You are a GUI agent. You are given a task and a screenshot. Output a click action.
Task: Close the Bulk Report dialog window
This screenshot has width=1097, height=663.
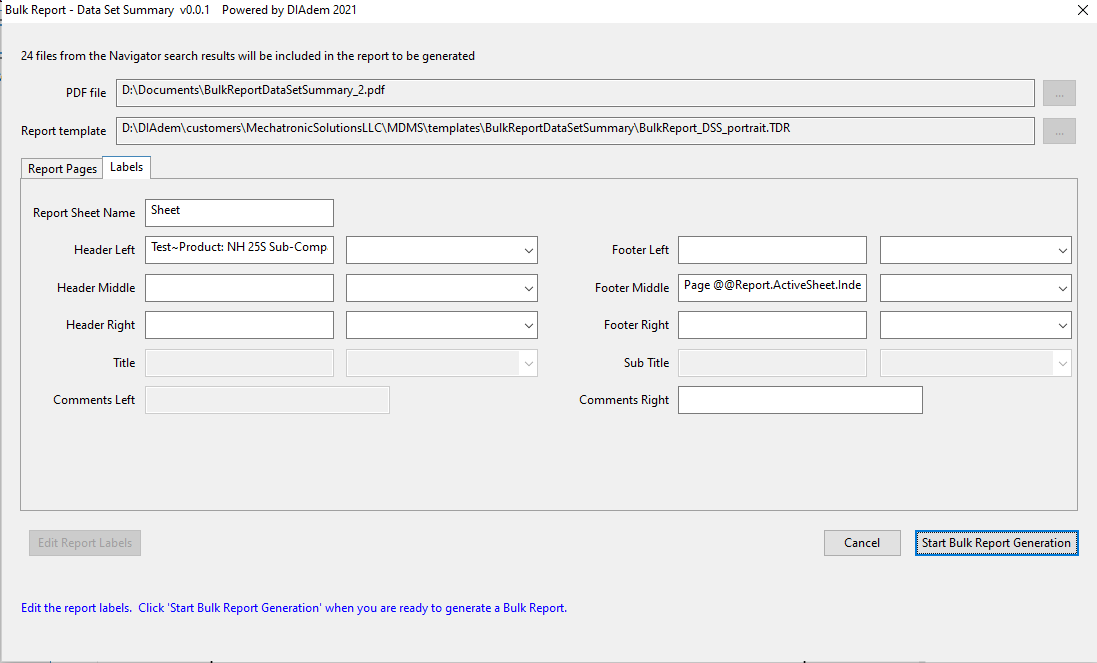(x=1082, y=11)
